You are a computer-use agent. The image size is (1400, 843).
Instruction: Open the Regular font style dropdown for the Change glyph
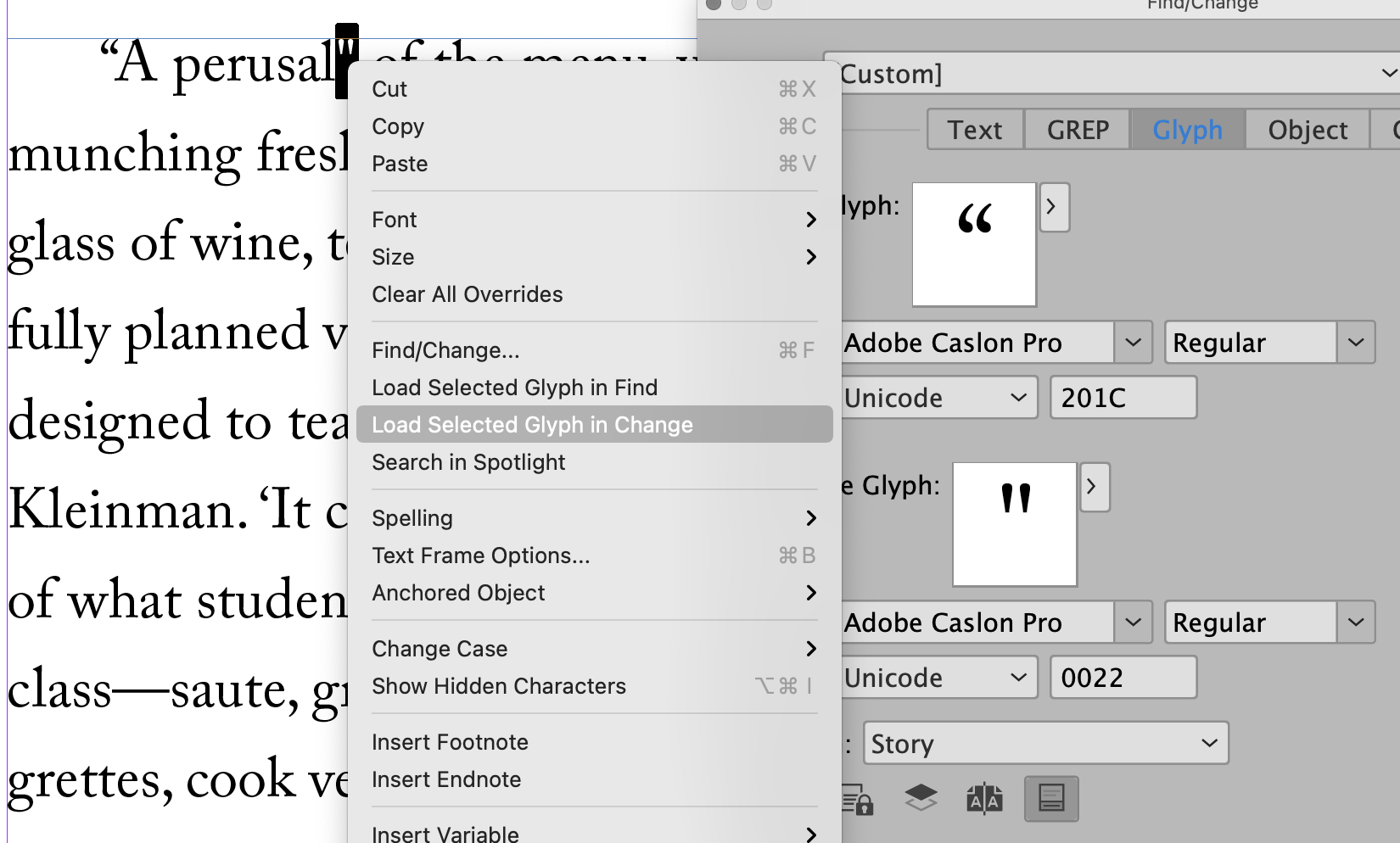[x=1269, y=622]
